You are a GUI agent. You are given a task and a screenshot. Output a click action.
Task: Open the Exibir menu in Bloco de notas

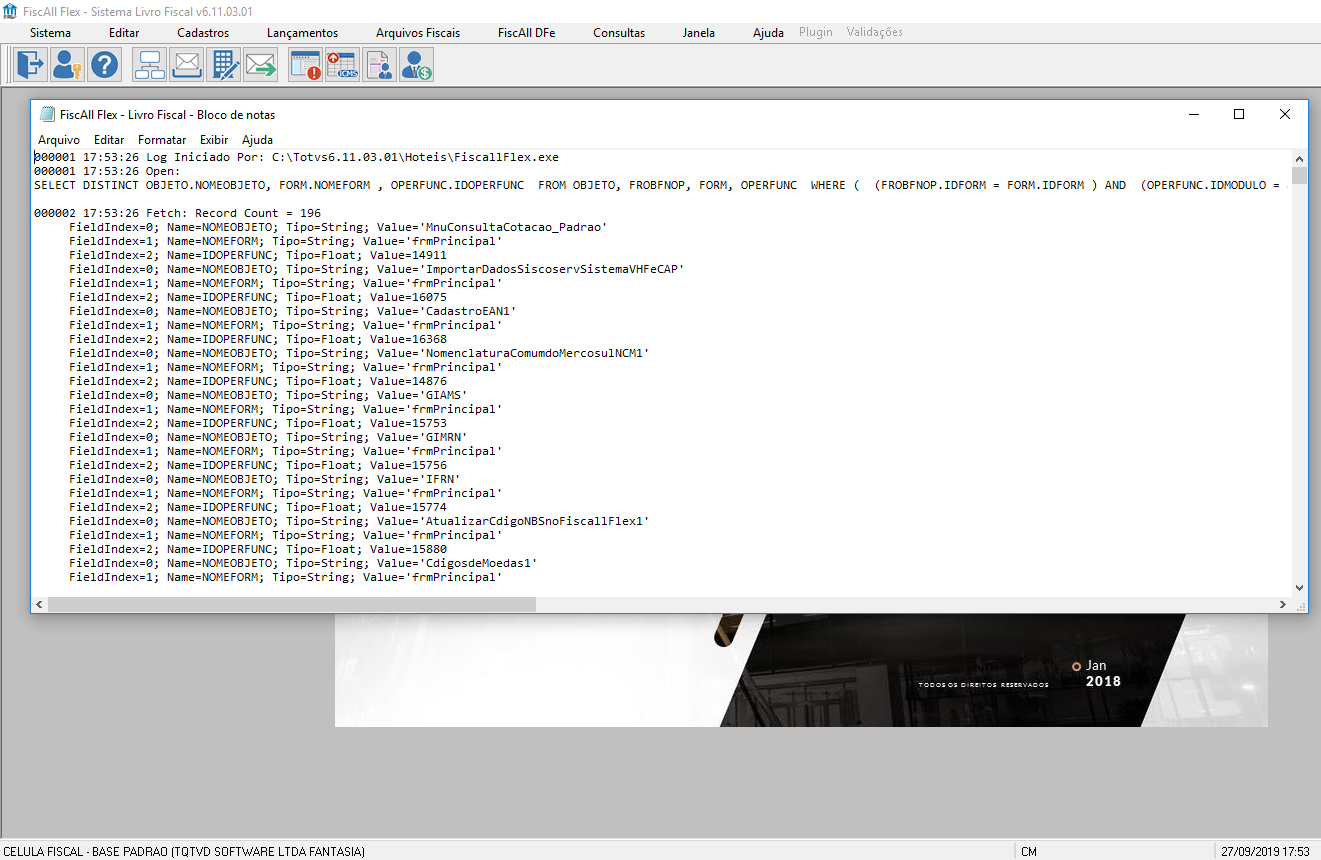tap(214, 140)
